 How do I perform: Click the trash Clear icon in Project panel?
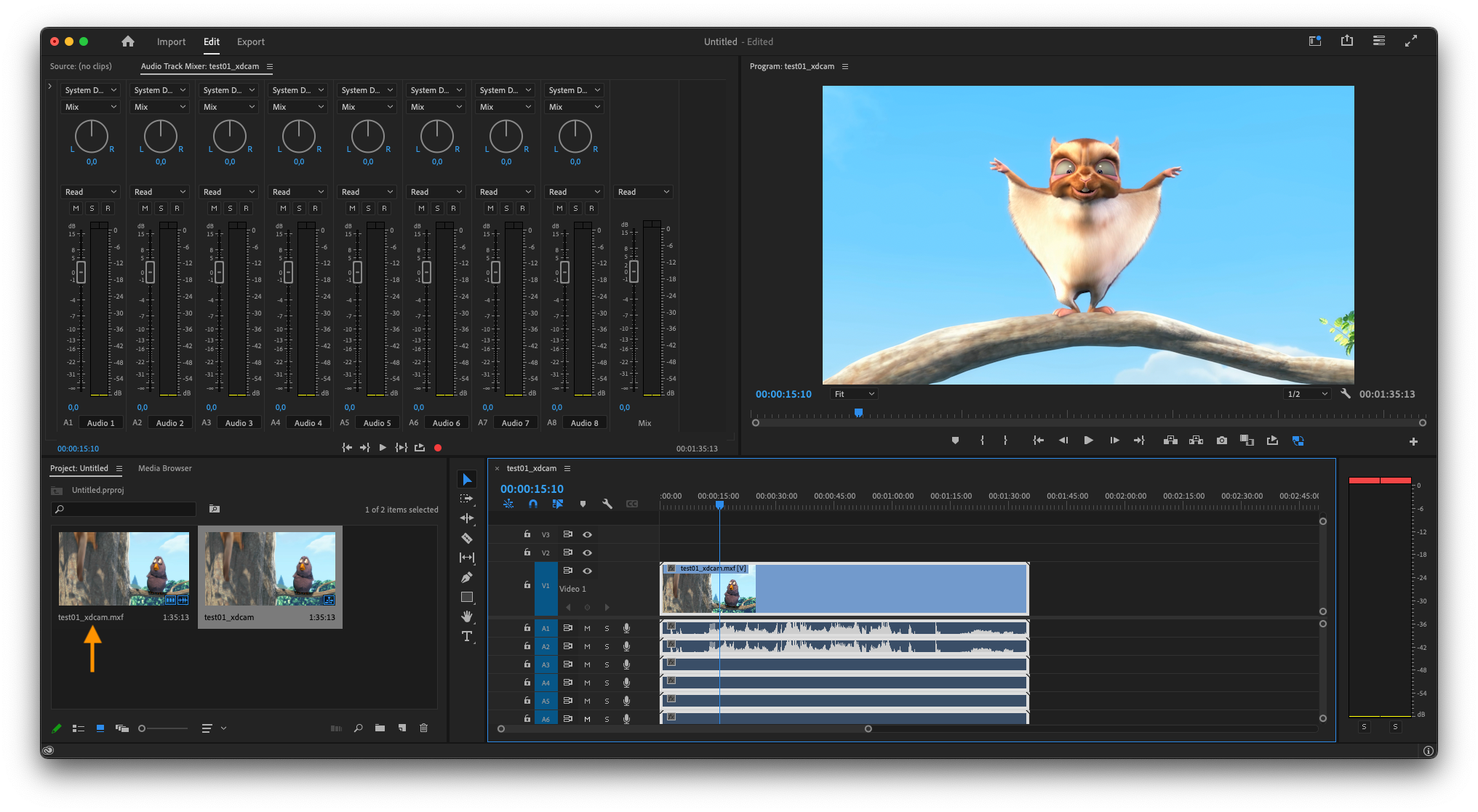pos(424,728)
